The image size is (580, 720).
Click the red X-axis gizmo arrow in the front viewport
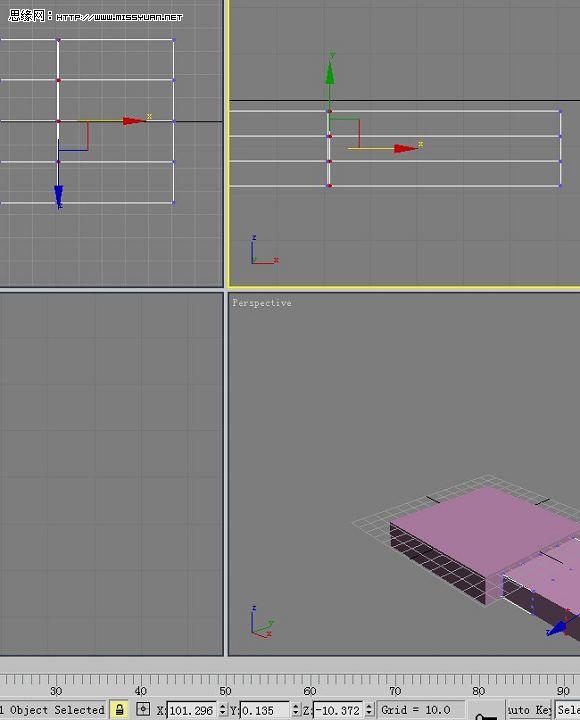click(x=406, y=148)
